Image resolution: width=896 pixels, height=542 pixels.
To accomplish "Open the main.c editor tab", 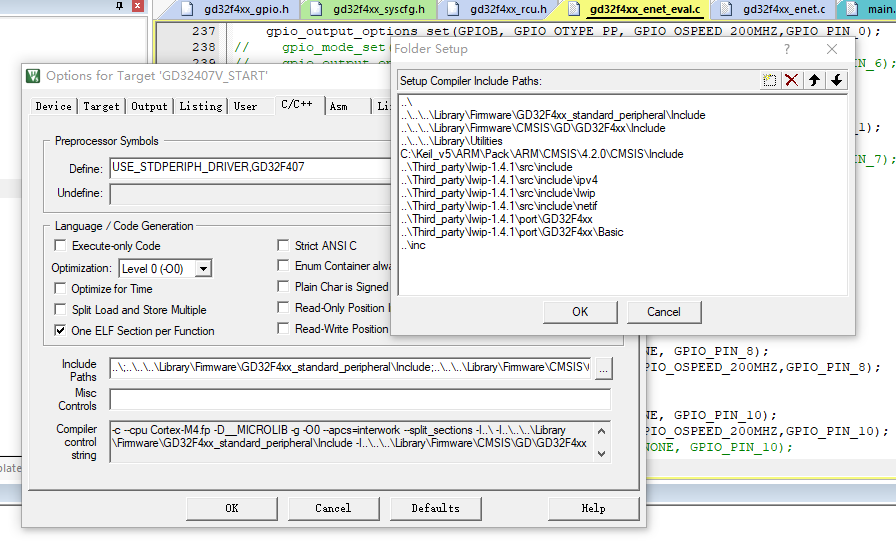I will coord(869,9).
